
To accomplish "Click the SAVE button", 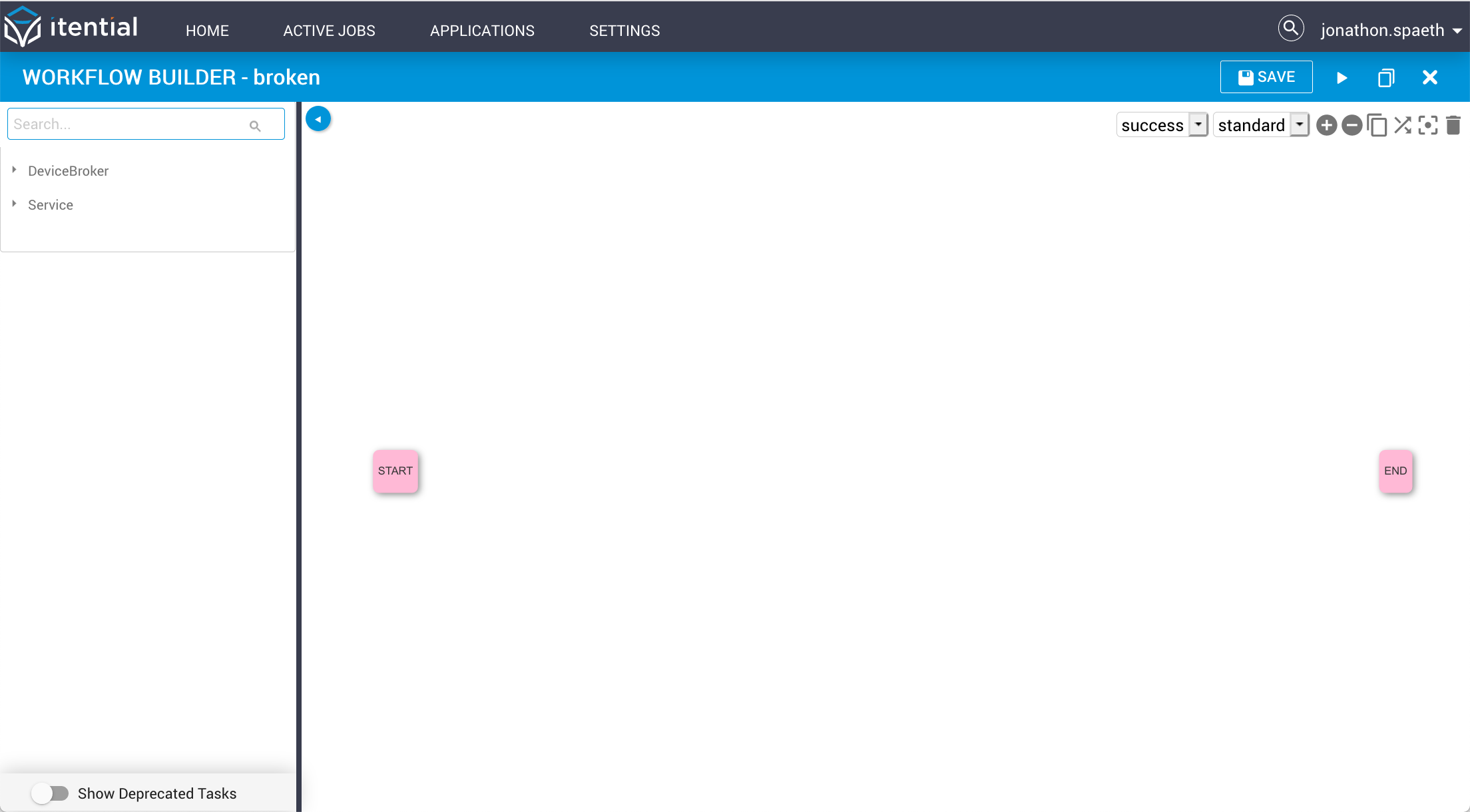I will [x=1266, y=77].
